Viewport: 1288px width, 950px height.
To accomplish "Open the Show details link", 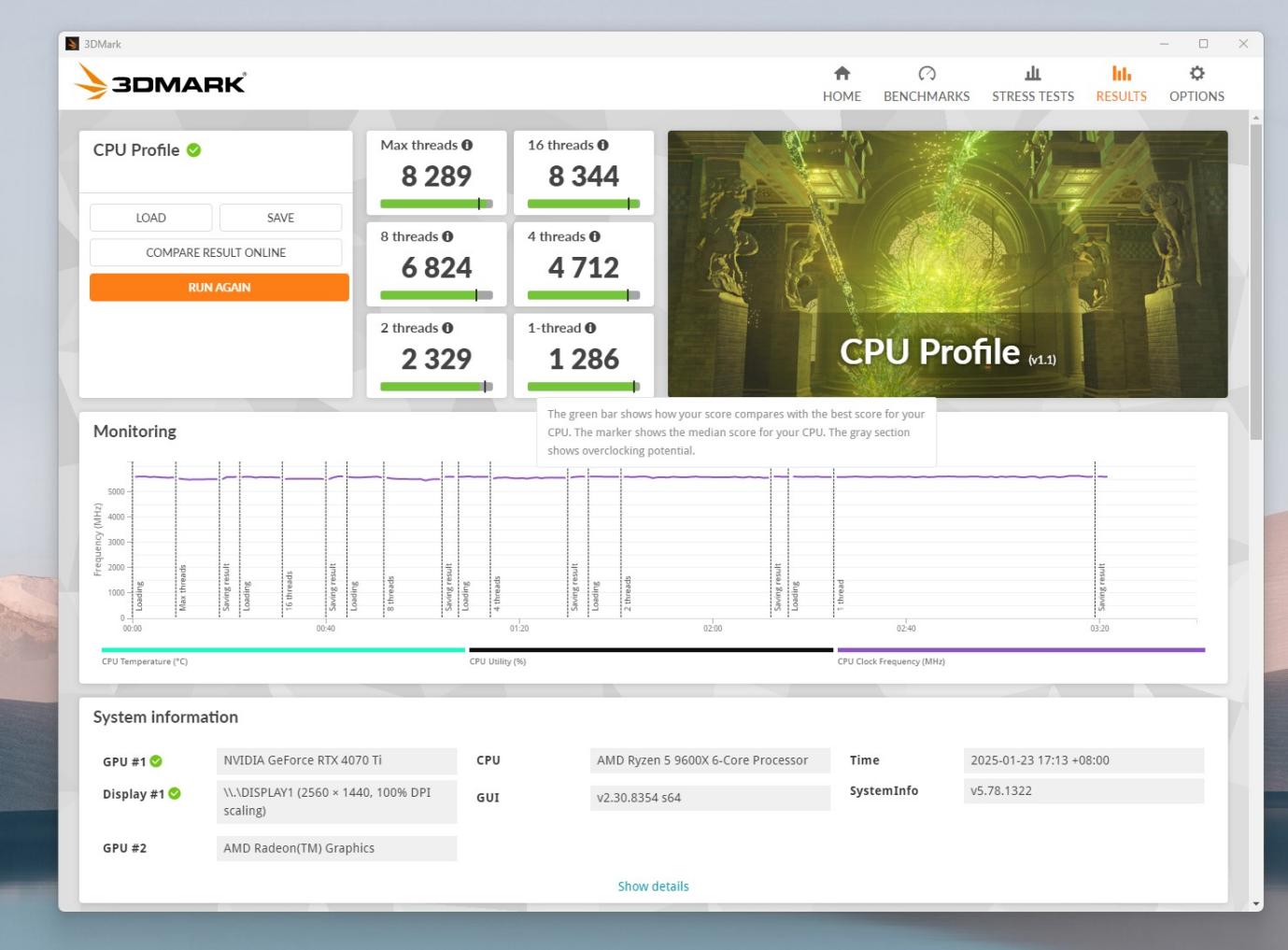I will [653, 886].
